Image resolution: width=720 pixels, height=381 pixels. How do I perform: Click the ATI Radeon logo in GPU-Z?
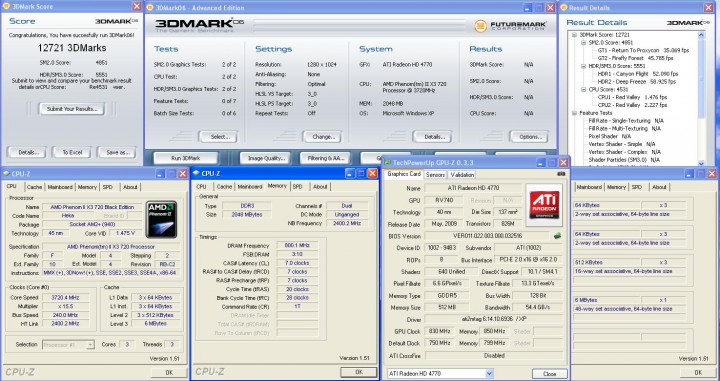(x=544, y=205)
